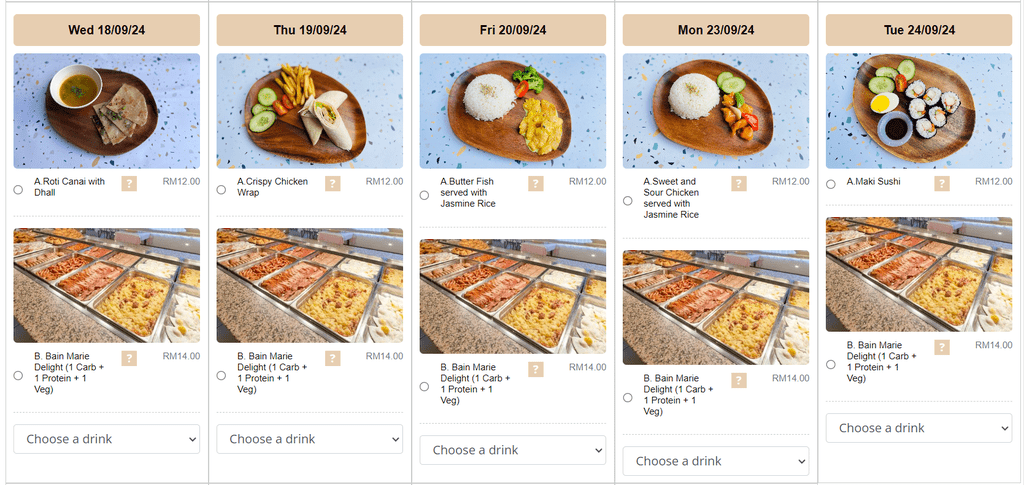
Task: Choose the Maki Sushi radio option
Action: point(831,184)
